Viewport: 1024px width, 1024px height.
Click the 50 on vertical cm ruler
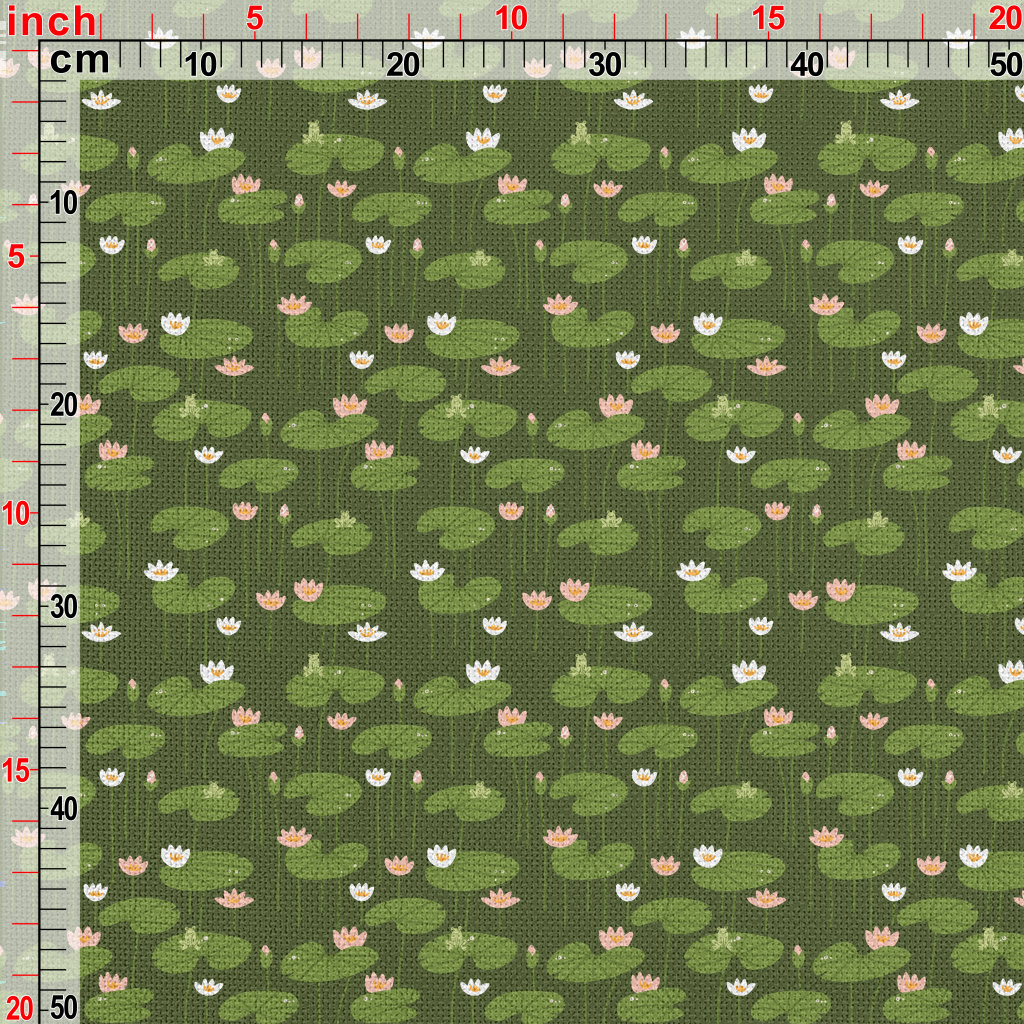tap(64, 1006)
